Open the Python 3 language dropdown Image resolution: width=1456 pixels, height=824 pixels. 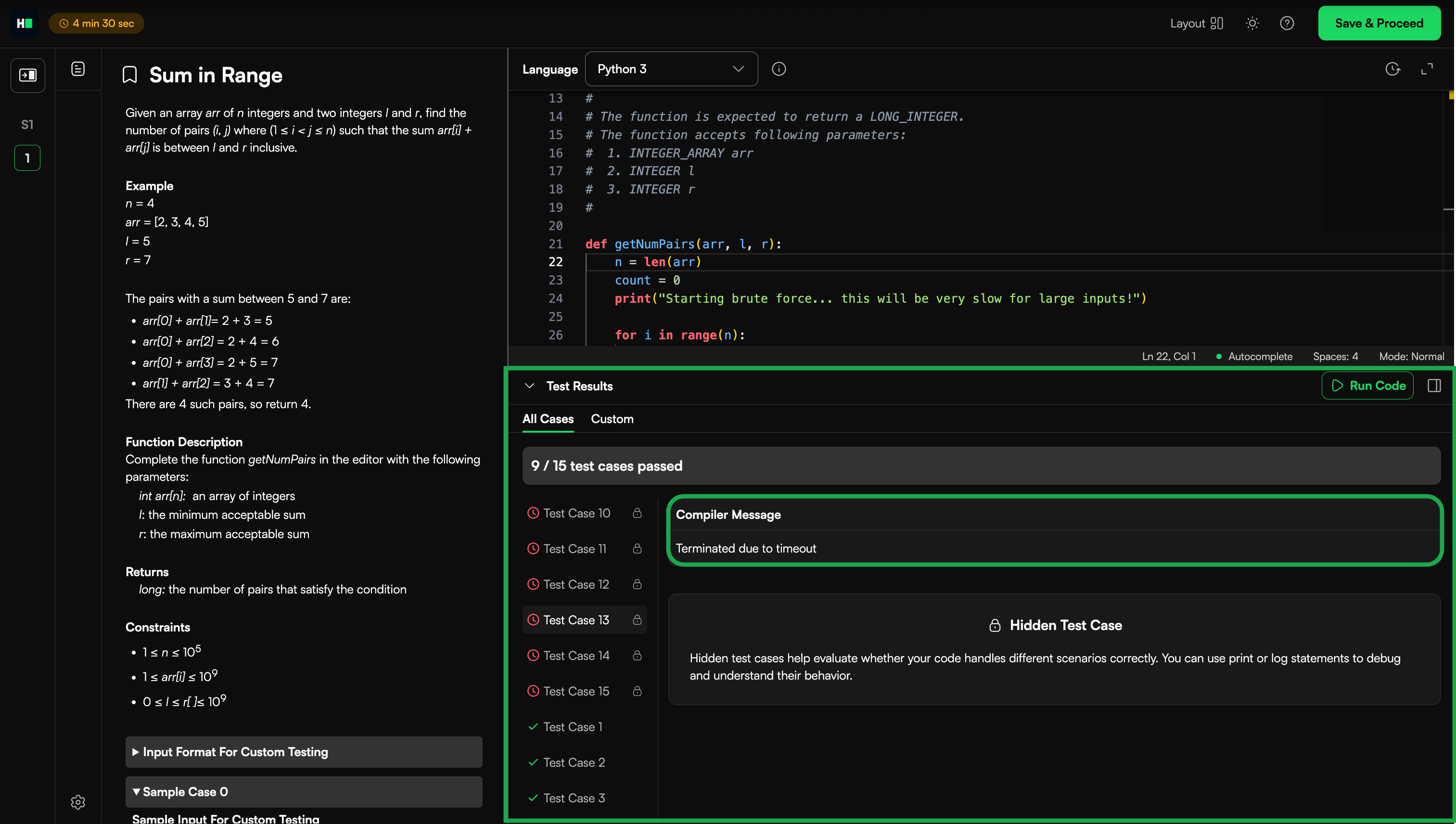(x=671, y=69)
